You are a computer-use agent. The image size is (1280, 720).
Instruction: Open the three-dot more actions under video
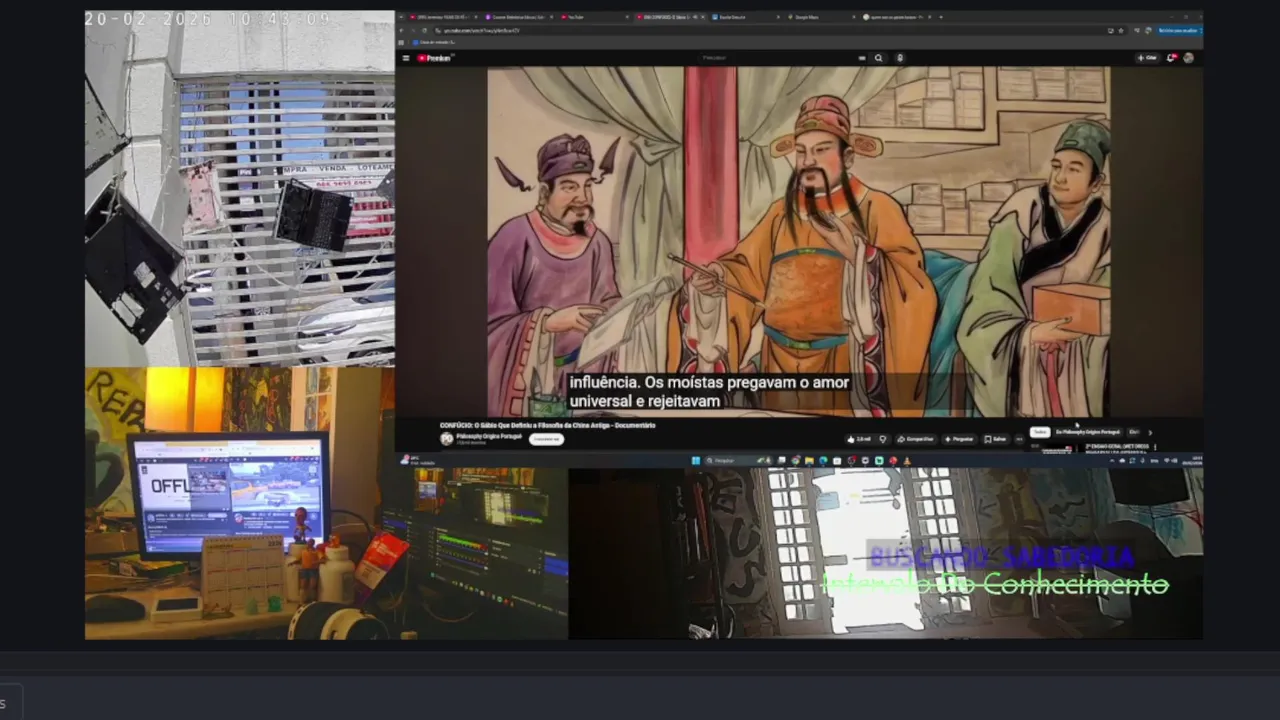coord(1020,439)
